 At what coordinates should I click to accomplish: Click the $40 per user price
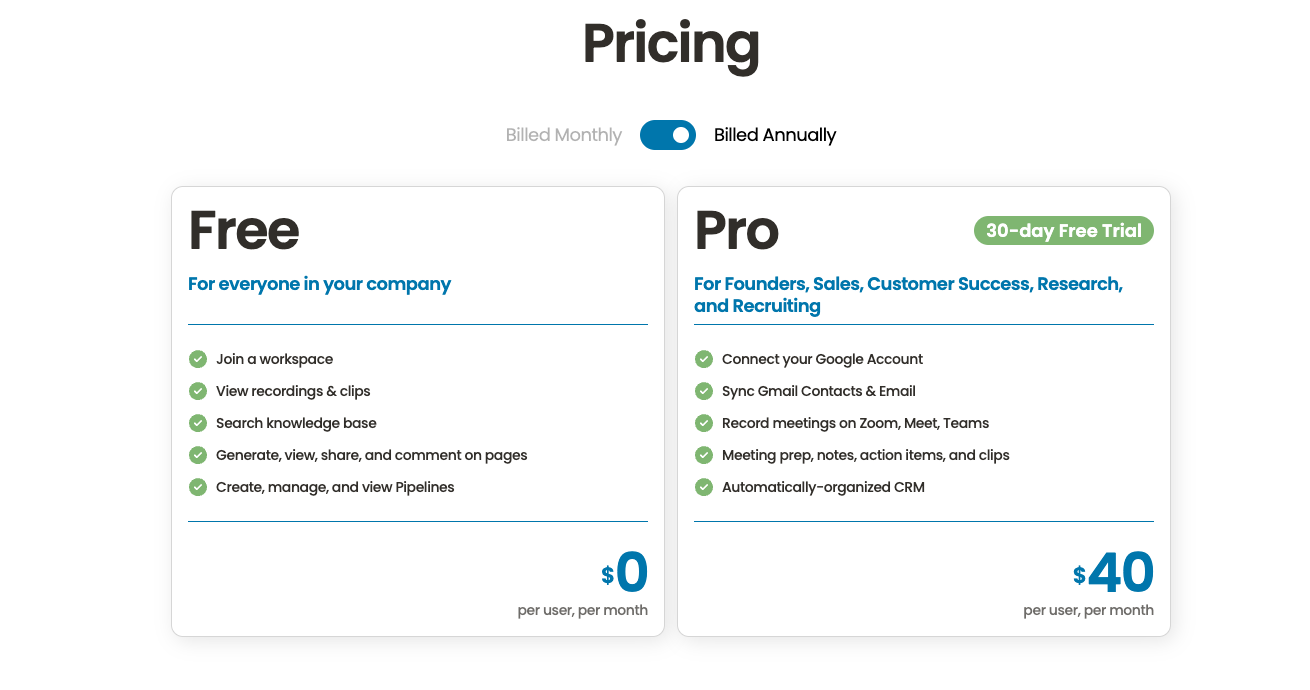(1113, 573)
